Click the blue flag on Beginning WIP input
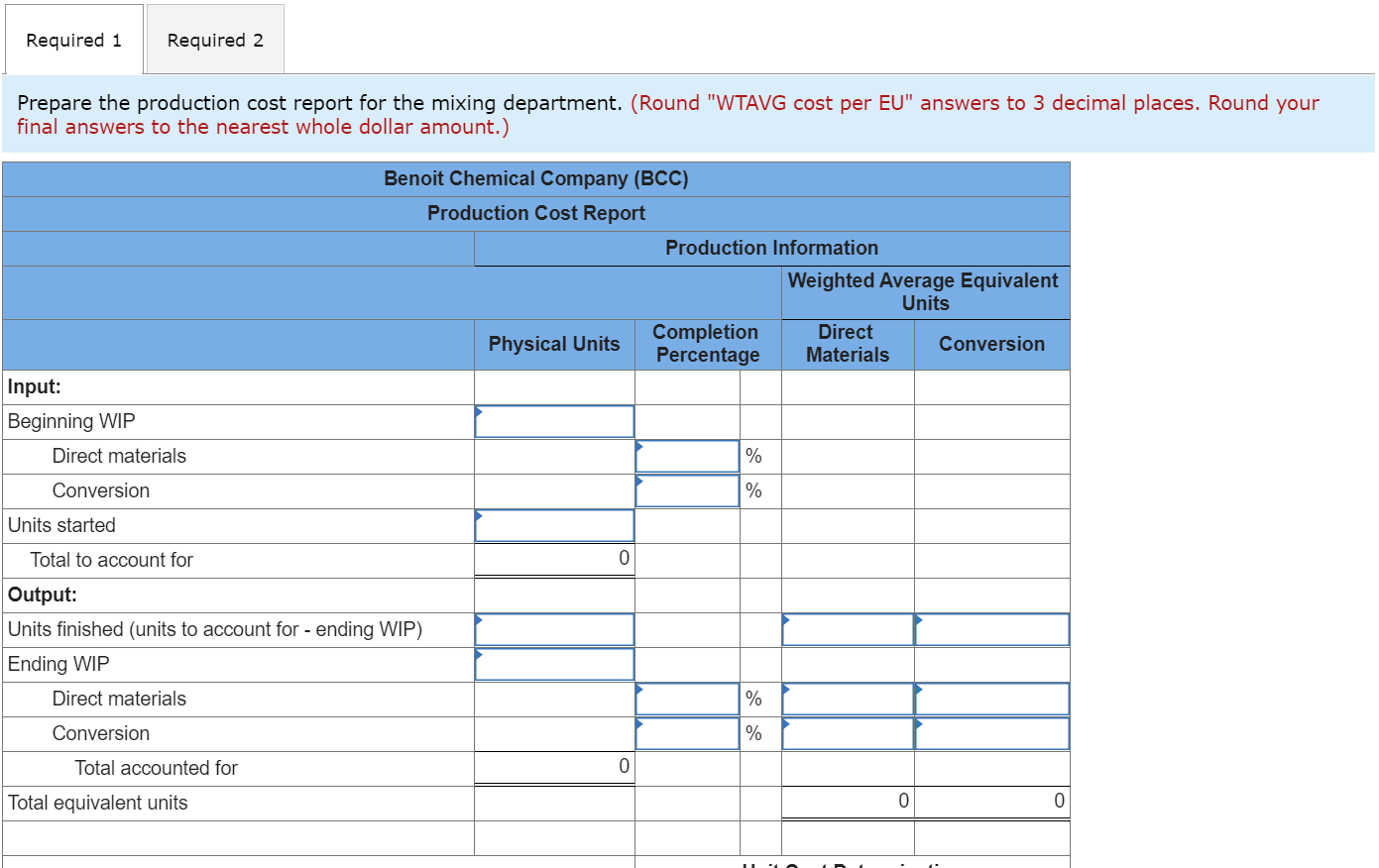Screen dimensions: 1379x868 [x=480, y=410]
